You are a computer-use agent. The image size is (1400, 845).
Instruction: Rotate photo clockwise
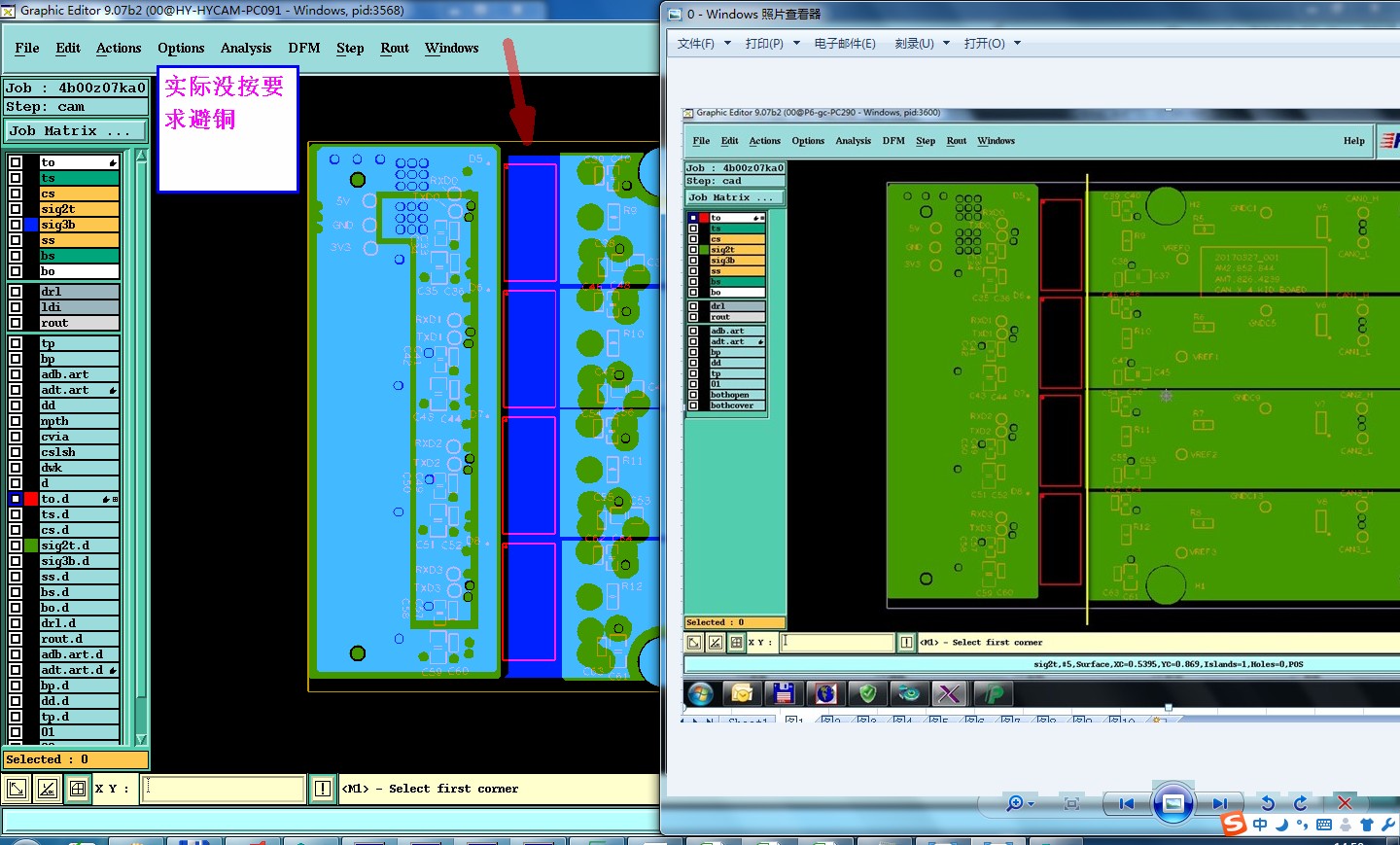tap(1301, 803)
